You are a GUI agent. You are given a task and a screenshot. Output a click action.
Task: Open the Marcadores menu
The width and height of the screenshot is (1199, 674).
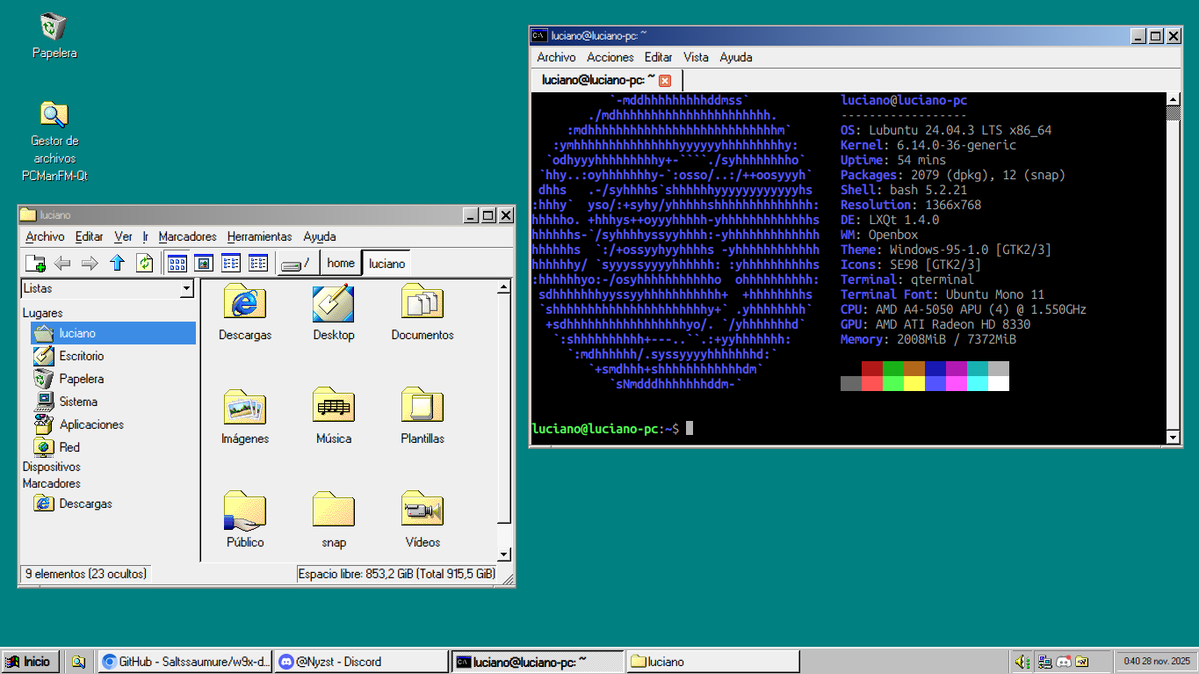tap(187, 236)
